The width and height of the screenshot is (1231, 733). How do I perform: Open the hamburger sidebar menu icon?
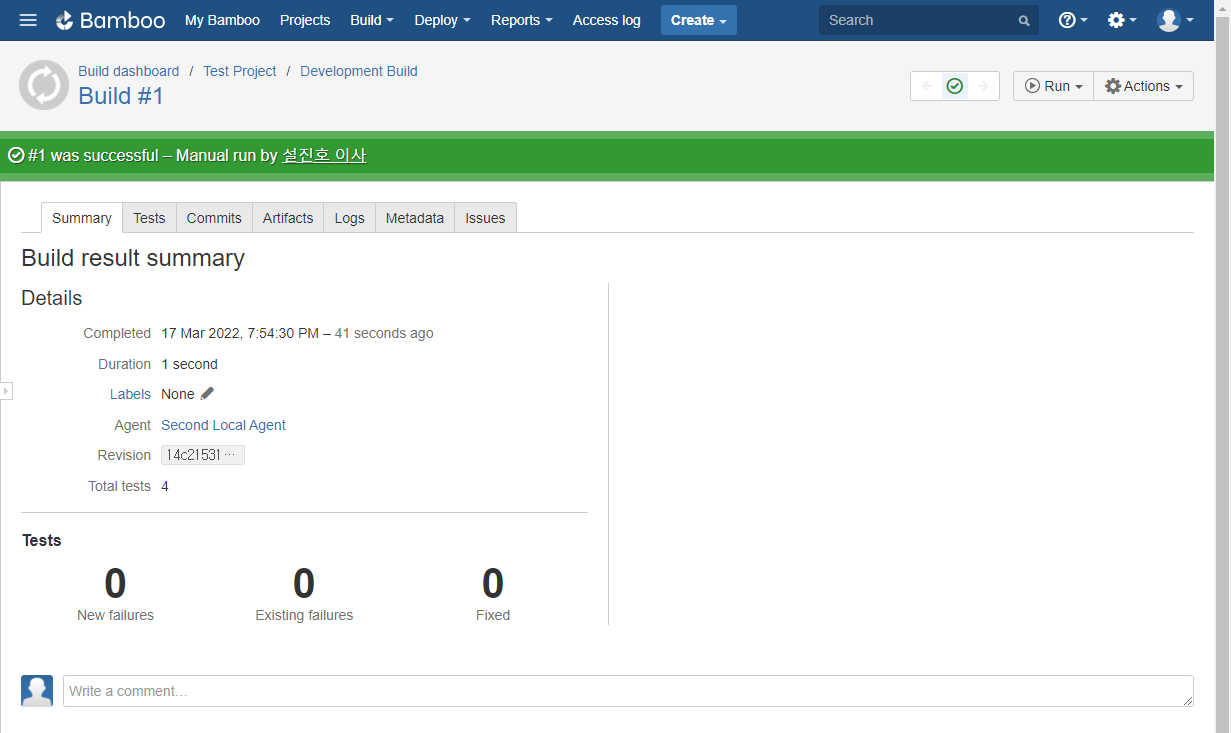[28, 20]
